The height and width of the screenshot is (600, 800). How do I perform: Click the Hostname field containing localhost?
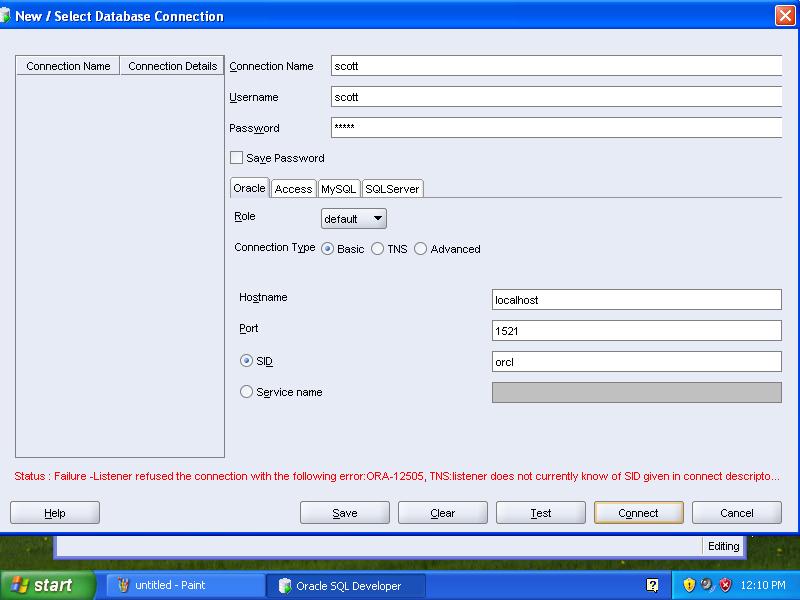[x=636, y=300]
